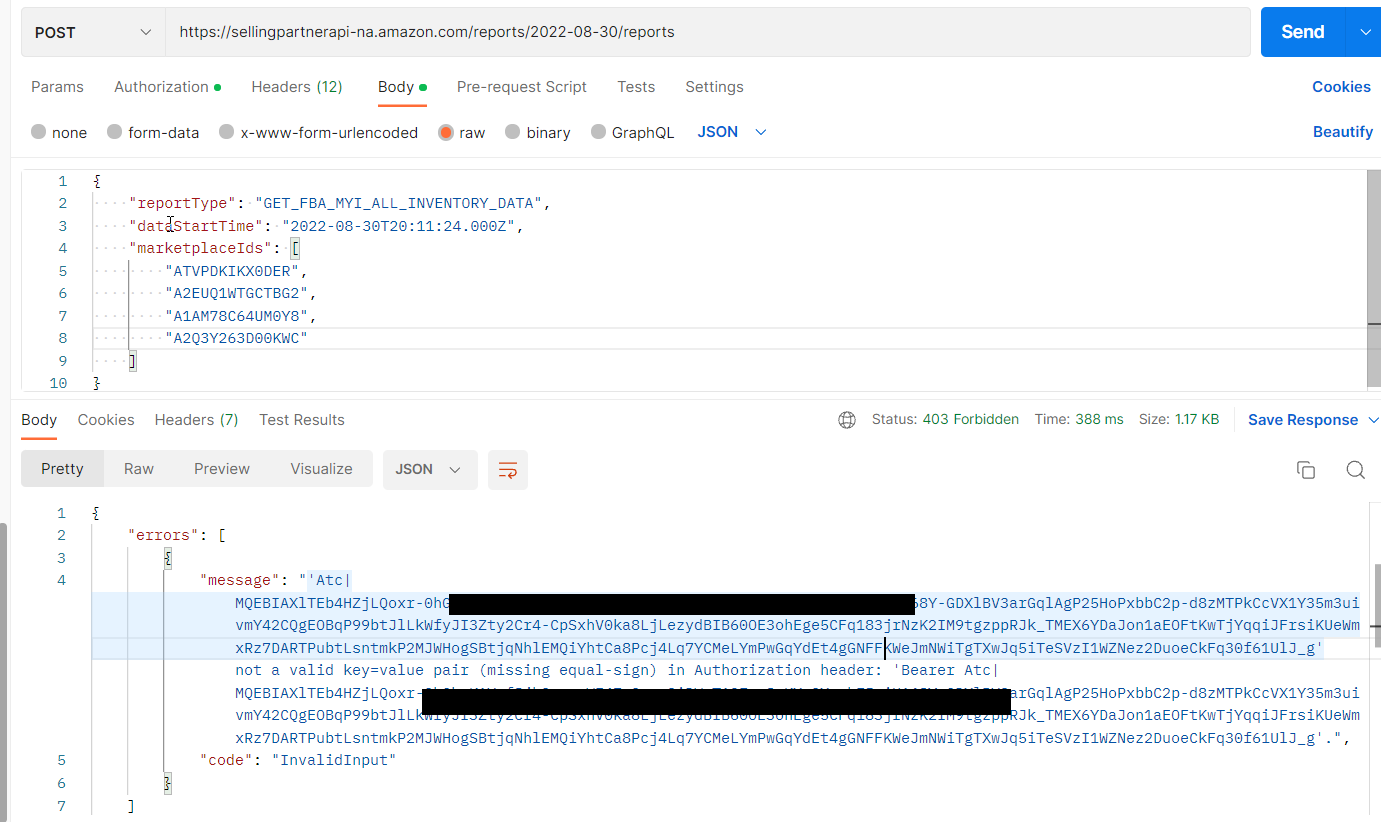The image size is (1381, 822).
Task: Open the Cookies link at top right
Action: pos(1341,87)
